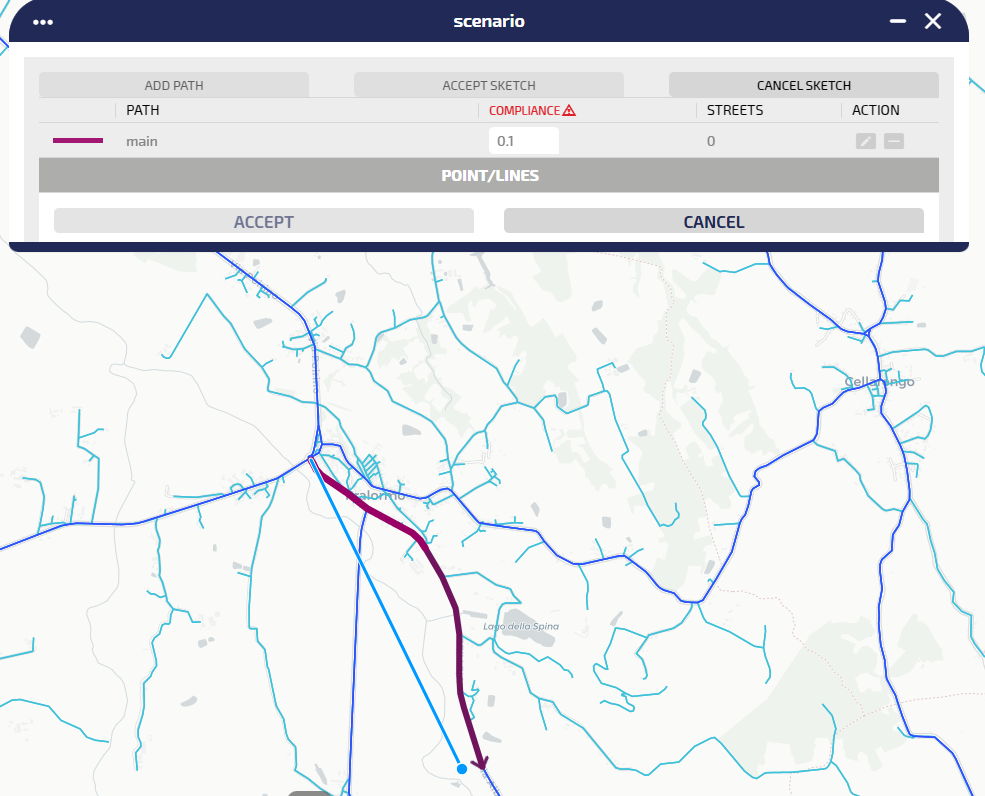
Task: Click the blue sketch endpoint dot on map
Action: point(461,768)
